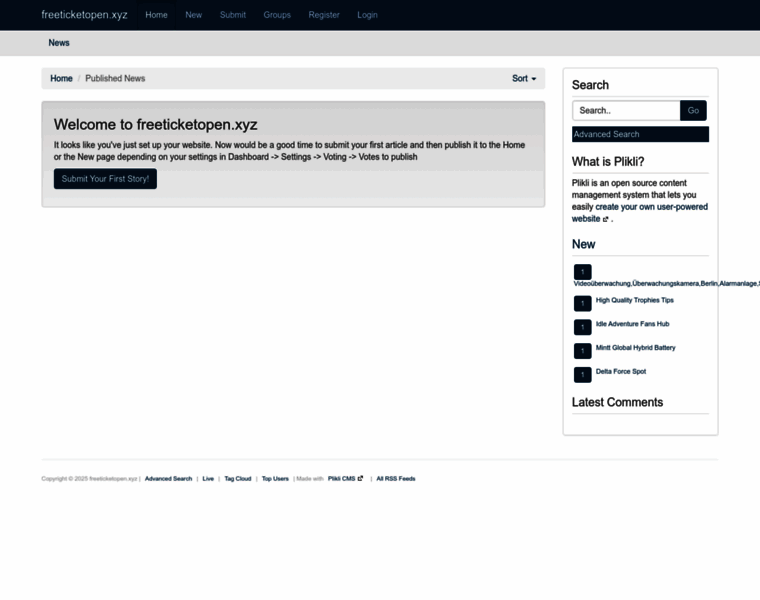The image size is (760, 600).
Task: Click the Submit Your First Story! button
Action: (105, 179)
